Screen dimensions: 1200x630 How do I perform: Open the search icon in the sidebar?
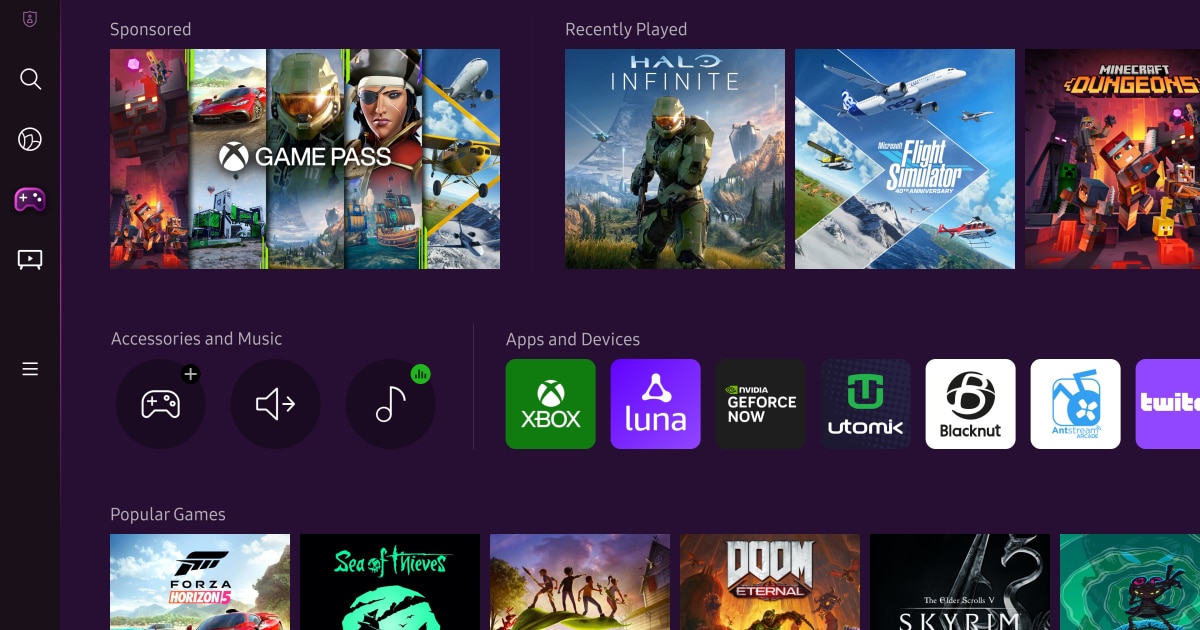point(30,79)
